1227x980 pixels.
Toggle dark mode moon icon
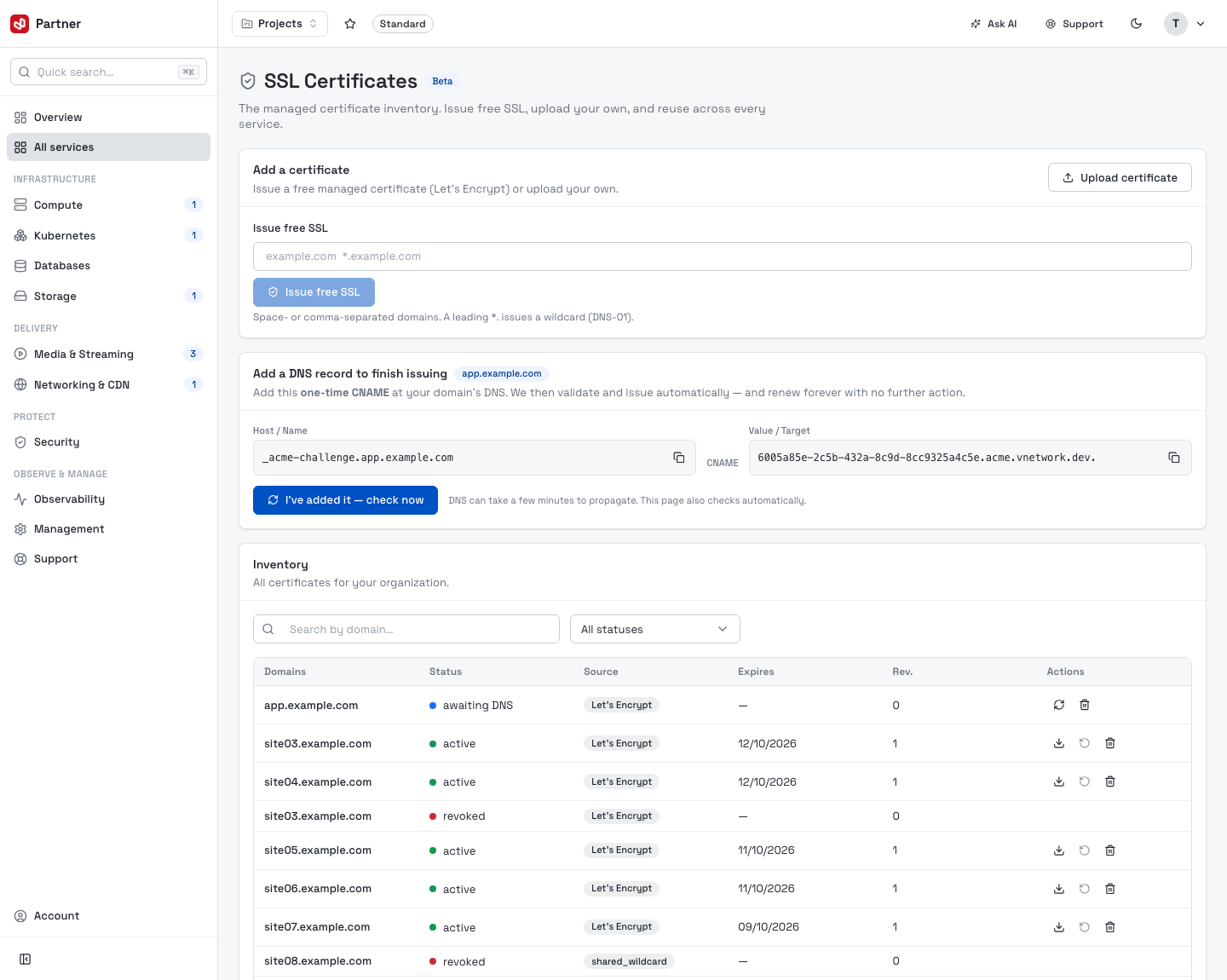click(x=1136, y=24)
